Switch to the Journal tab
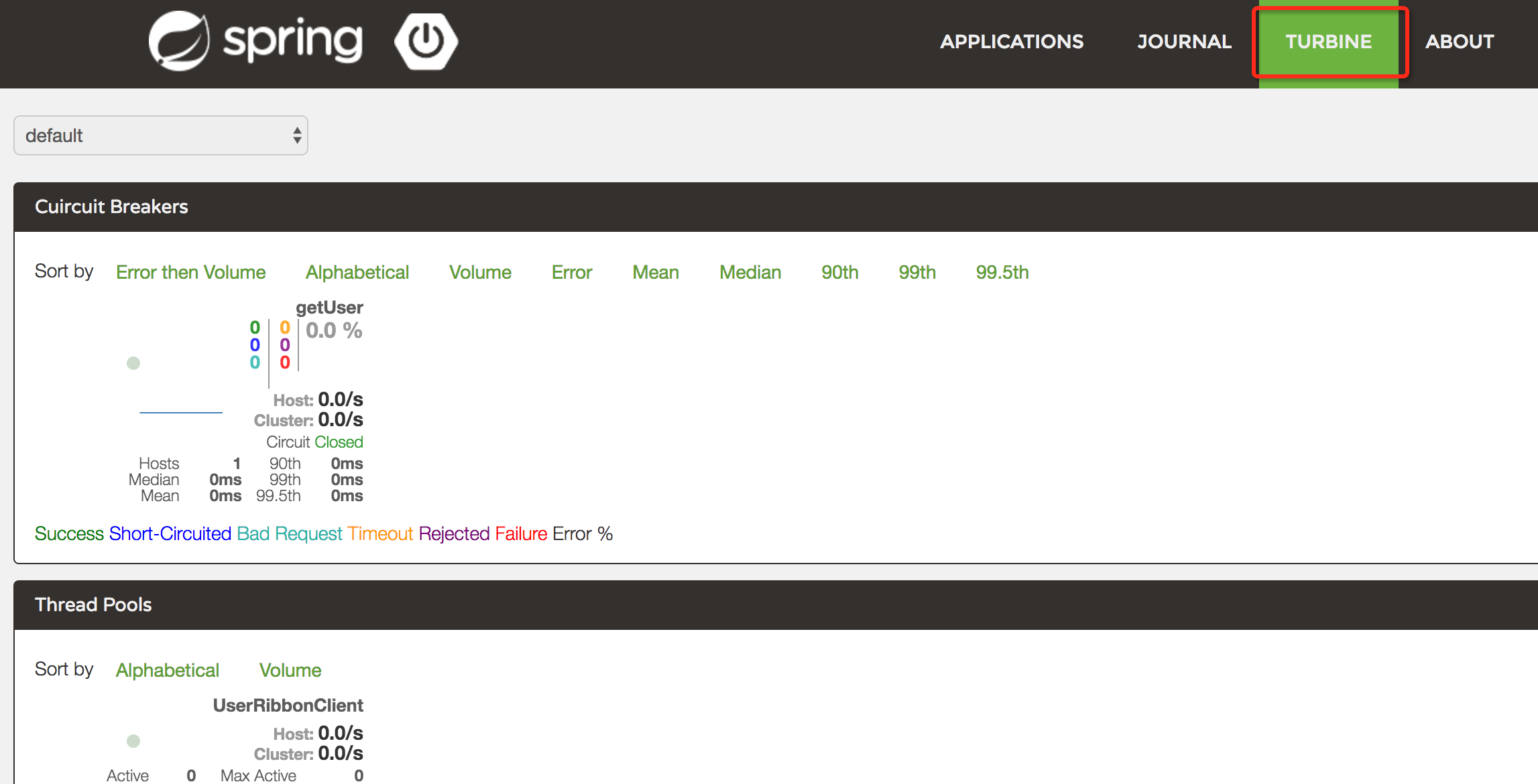 1184,42
